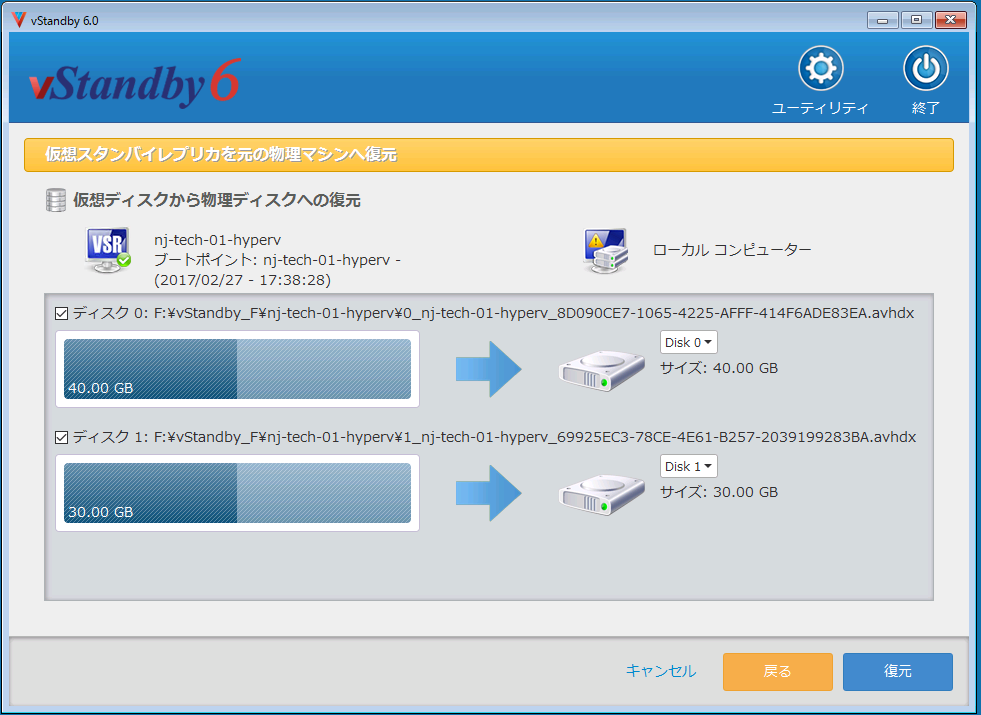
Task: Click the power icon to exit
Action: [x=926, y=69]
